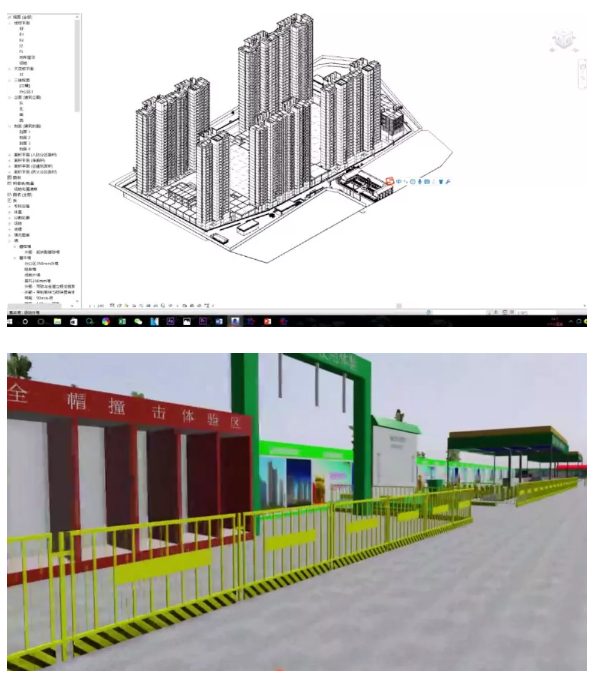Collapse the 剖面 (建筑剖面) sections node
The width and height of the screenshot is (595, 676).
pos(10,126)
